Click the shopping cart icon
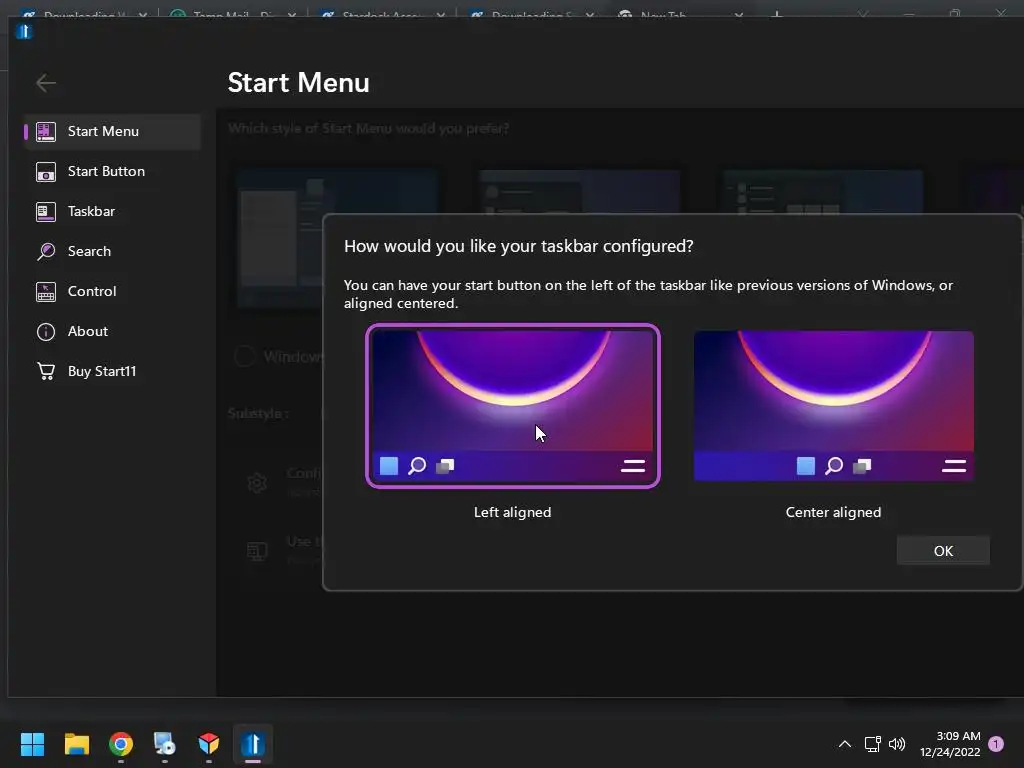The height and width of the screenshot is (768, 1024). [46, 371]
